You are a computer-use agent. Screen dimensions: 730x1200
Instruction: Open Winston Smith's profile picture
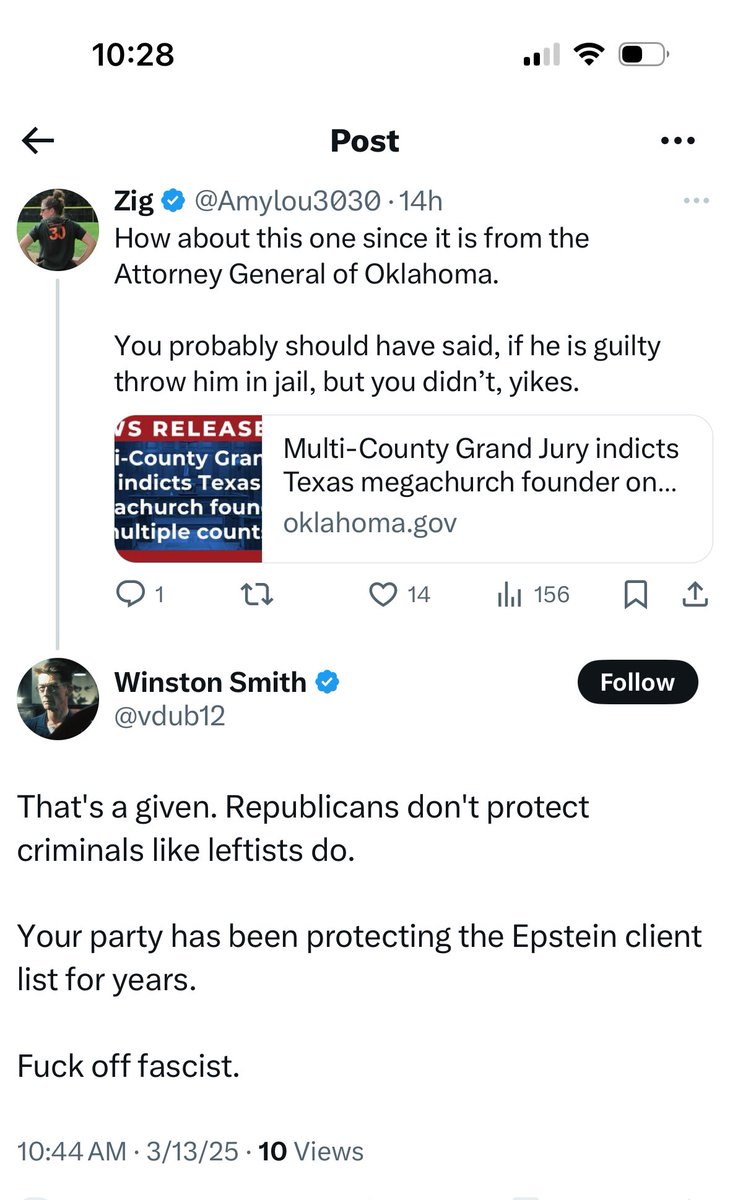click(x=57, y=699)
